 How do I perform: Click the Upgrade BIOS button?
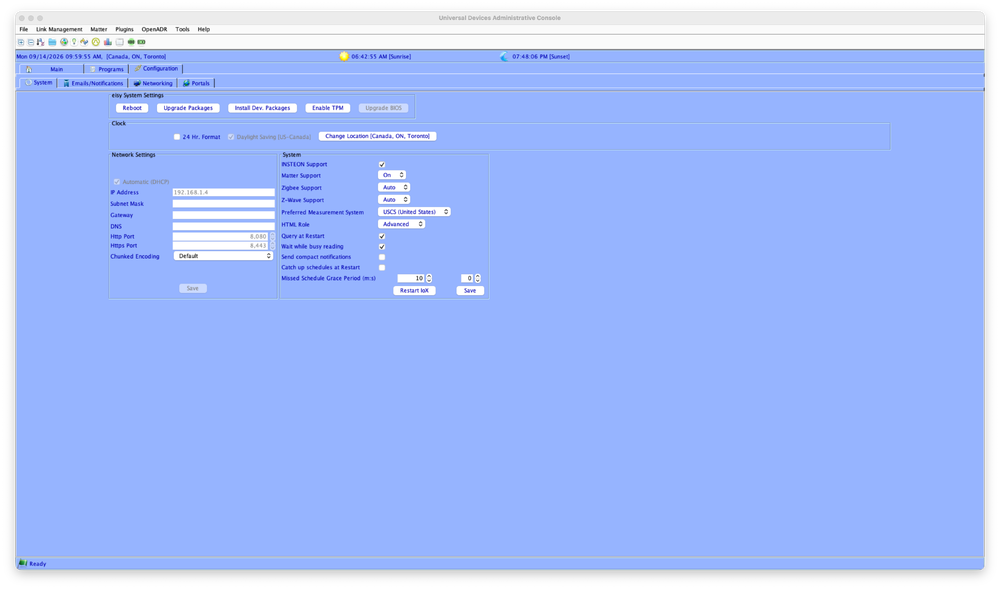(383, 108)
